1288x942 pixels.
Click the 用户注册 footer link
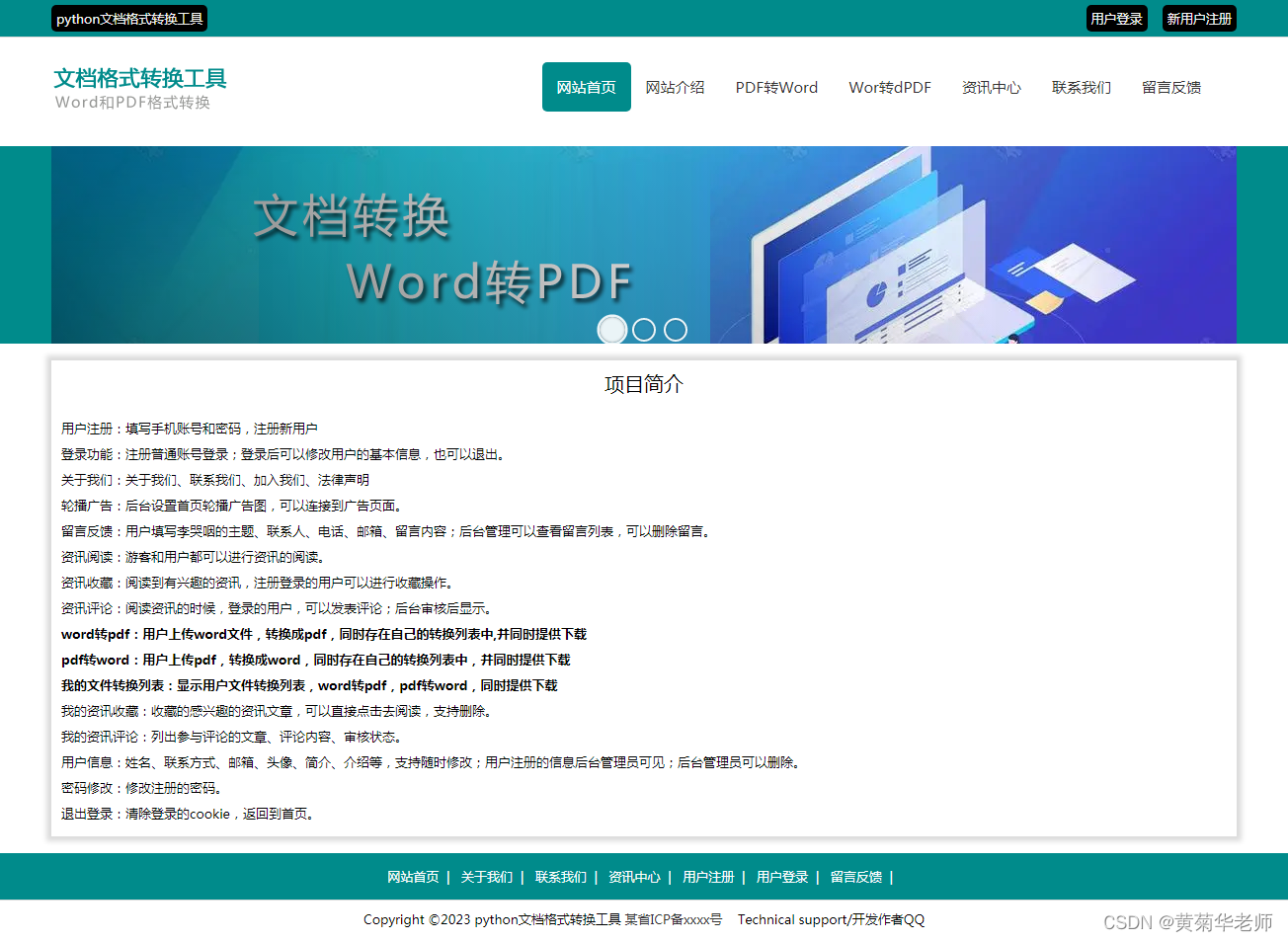click(x=706, y=876)
